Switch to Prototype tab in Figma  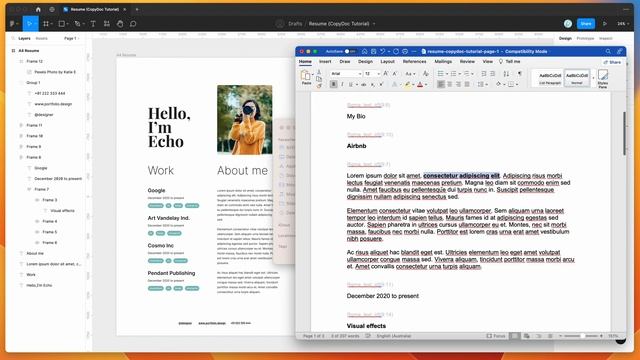coord(585,38)
